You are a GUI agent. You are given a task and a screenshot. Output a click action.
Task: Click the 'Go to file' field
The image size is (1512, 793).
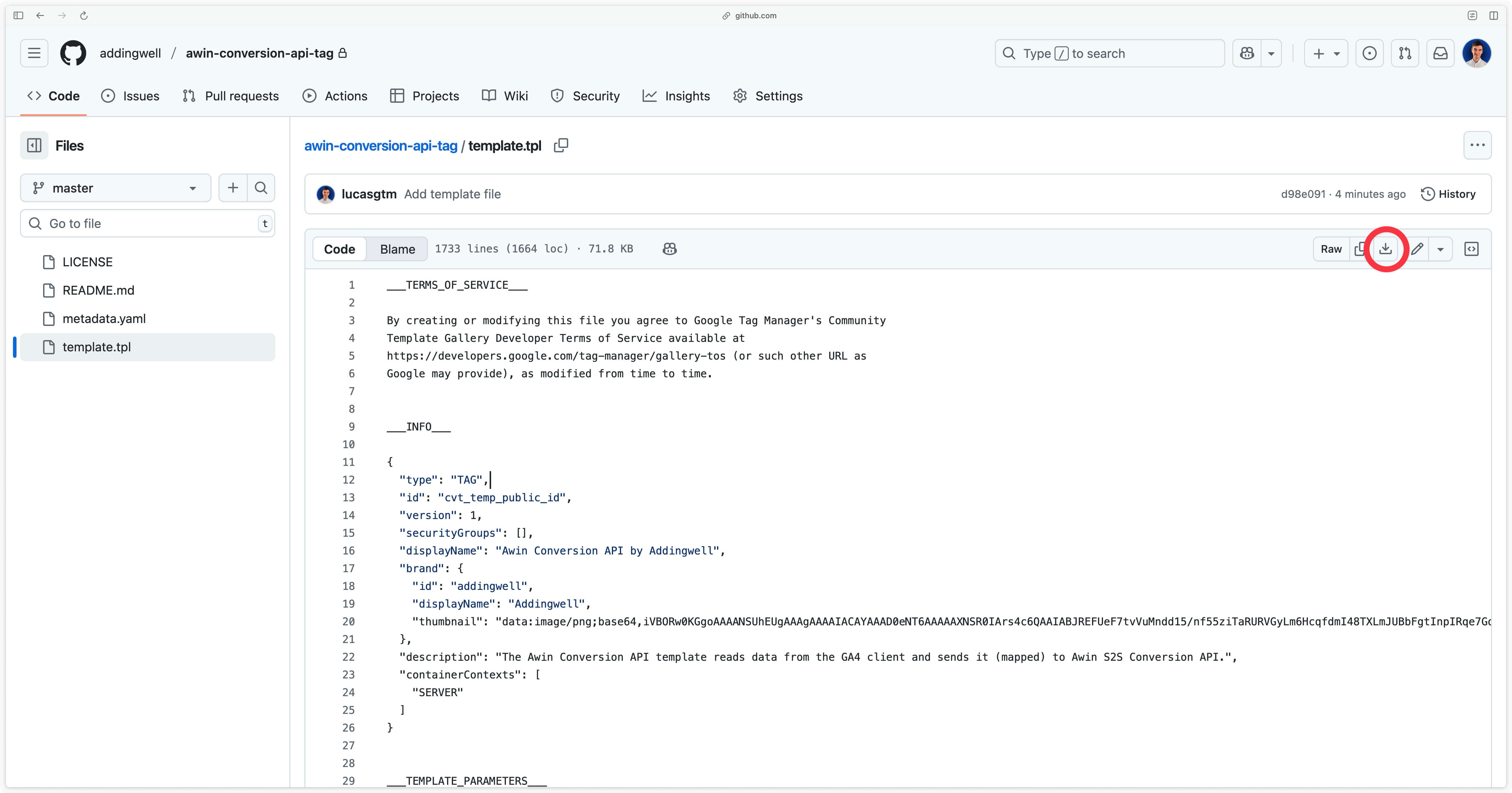click(148, 223)
